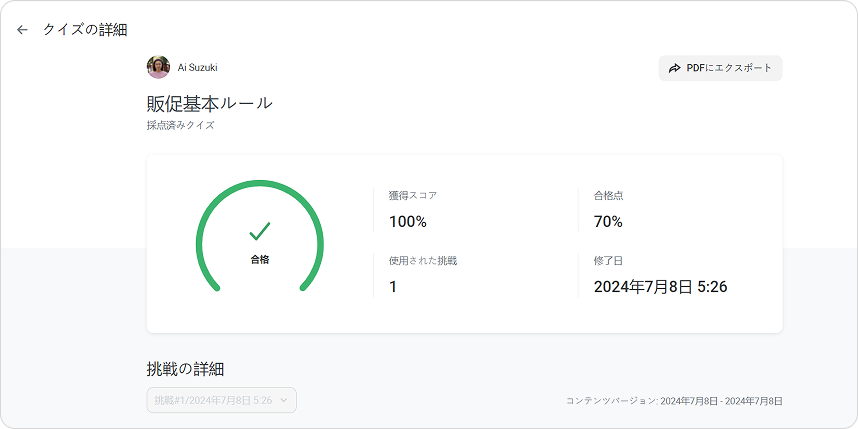Click the 合格 status label in gauge
The height and width of the screenshot is (429, 858).
(260, 259)
